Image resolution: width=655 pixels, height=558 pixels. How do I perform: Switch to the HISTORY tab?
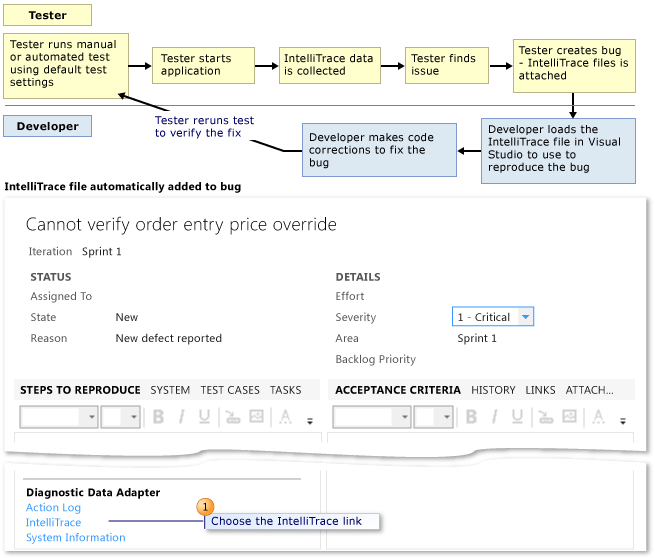pos(493,390)
